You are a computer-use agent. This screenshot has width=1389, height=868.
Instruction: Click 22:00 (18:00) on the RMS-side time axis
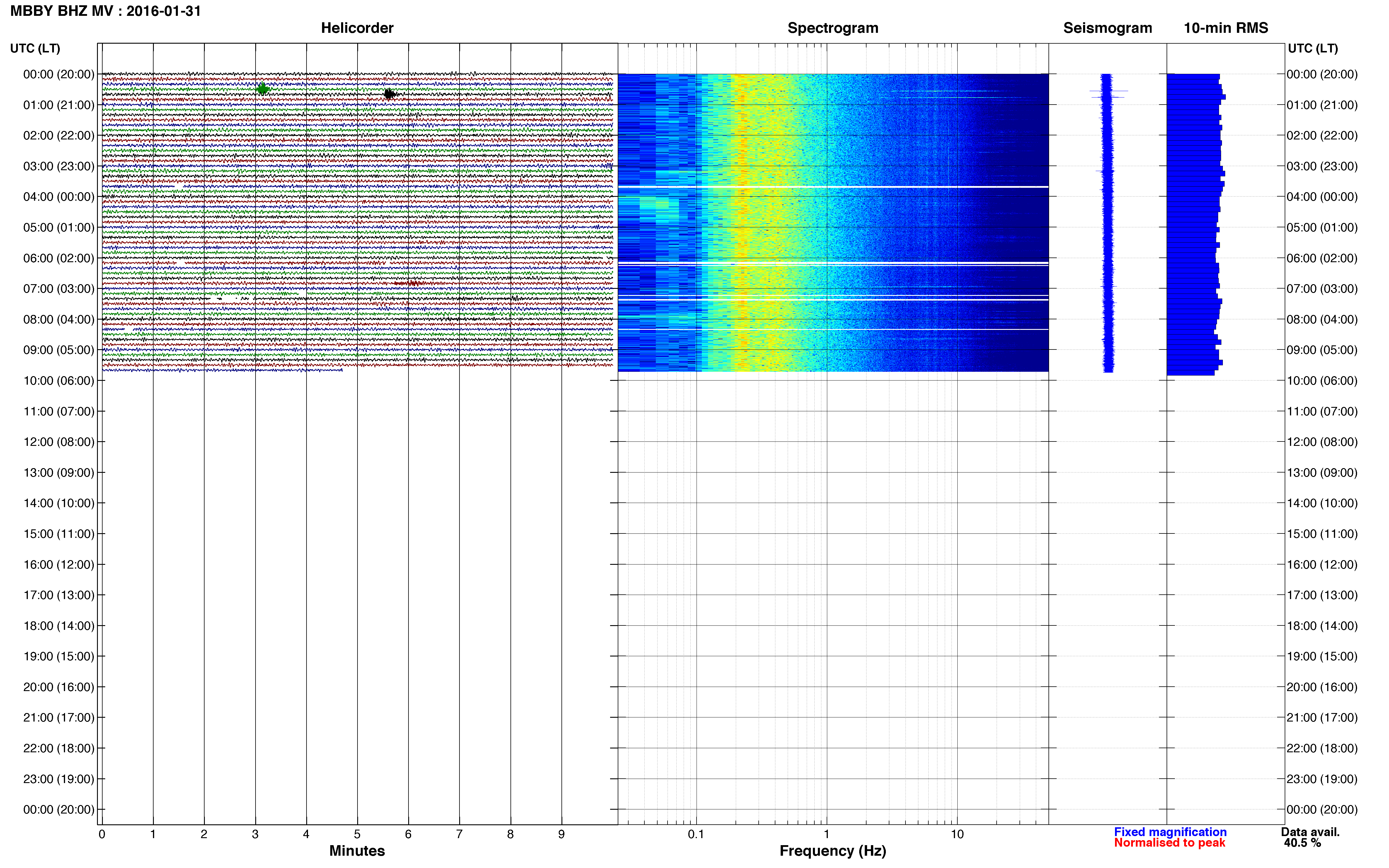tap(1322, 748)
